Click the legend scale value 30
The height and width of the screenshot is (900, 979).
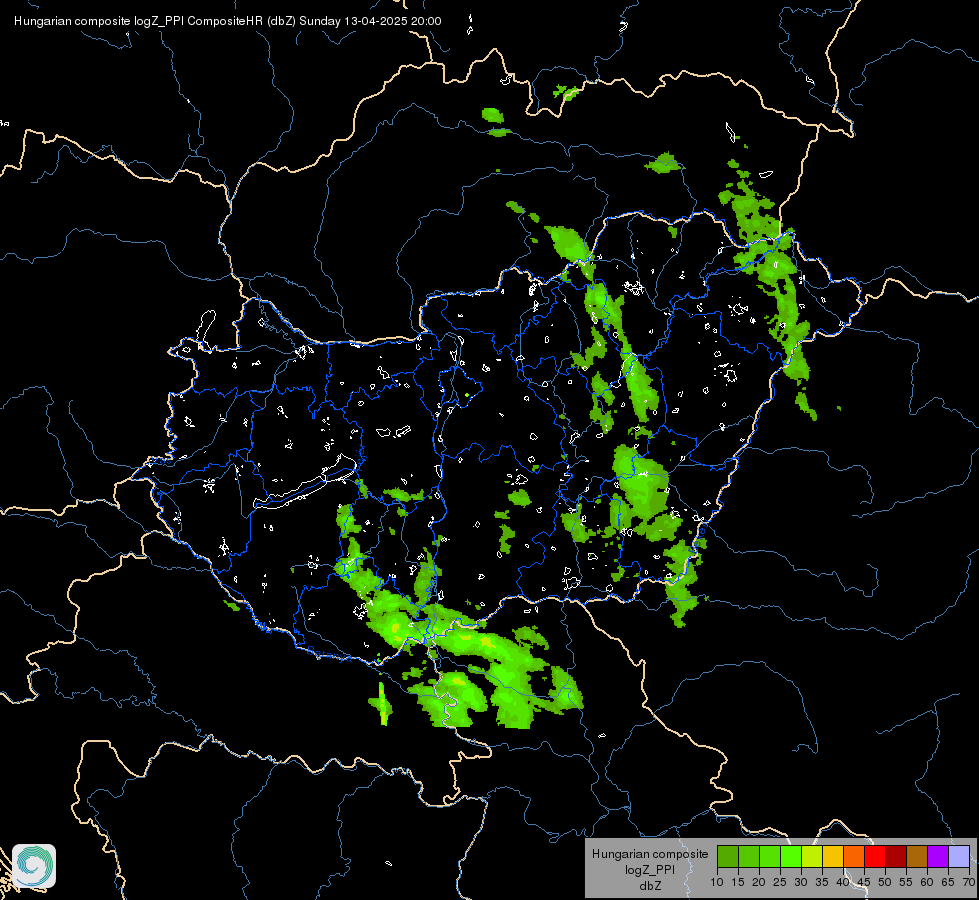tap(801, 883)
